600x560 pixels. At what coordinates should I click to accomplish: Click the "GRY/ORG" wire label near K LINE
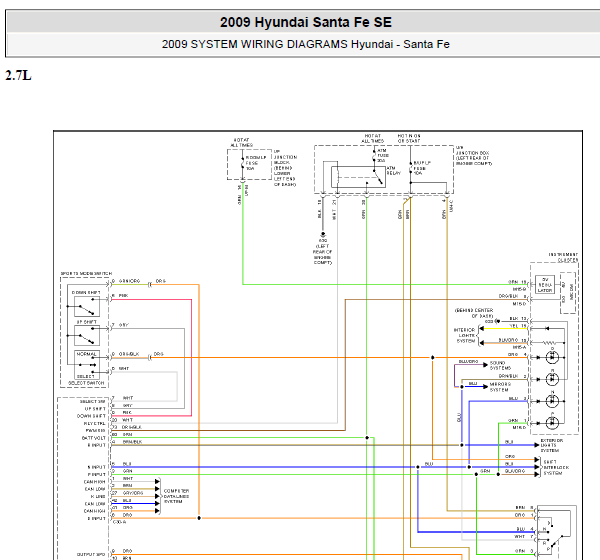click(x=133, y=493)
